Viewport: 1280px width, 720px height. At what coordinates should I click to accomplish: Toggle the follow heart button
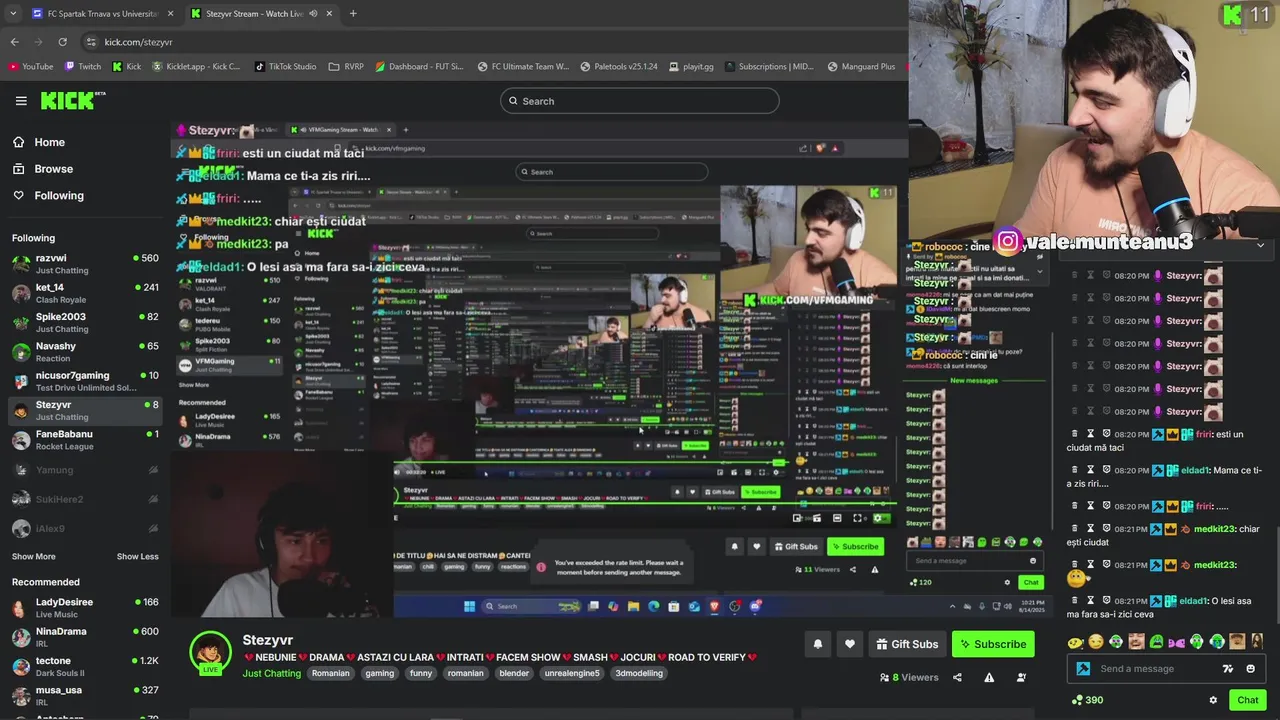850,644
